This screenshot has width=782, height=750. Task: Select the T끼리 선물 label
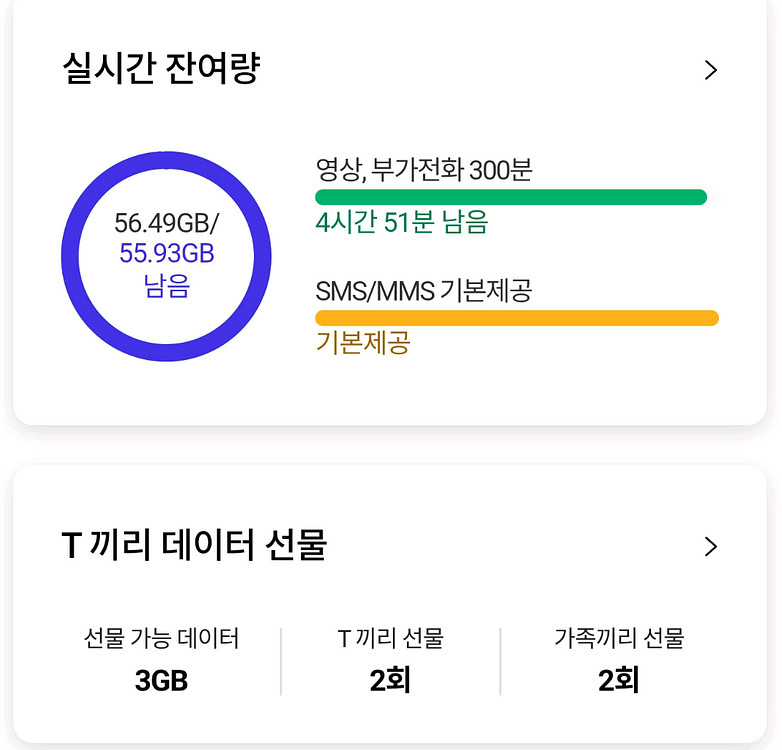[x=390, y=638]
